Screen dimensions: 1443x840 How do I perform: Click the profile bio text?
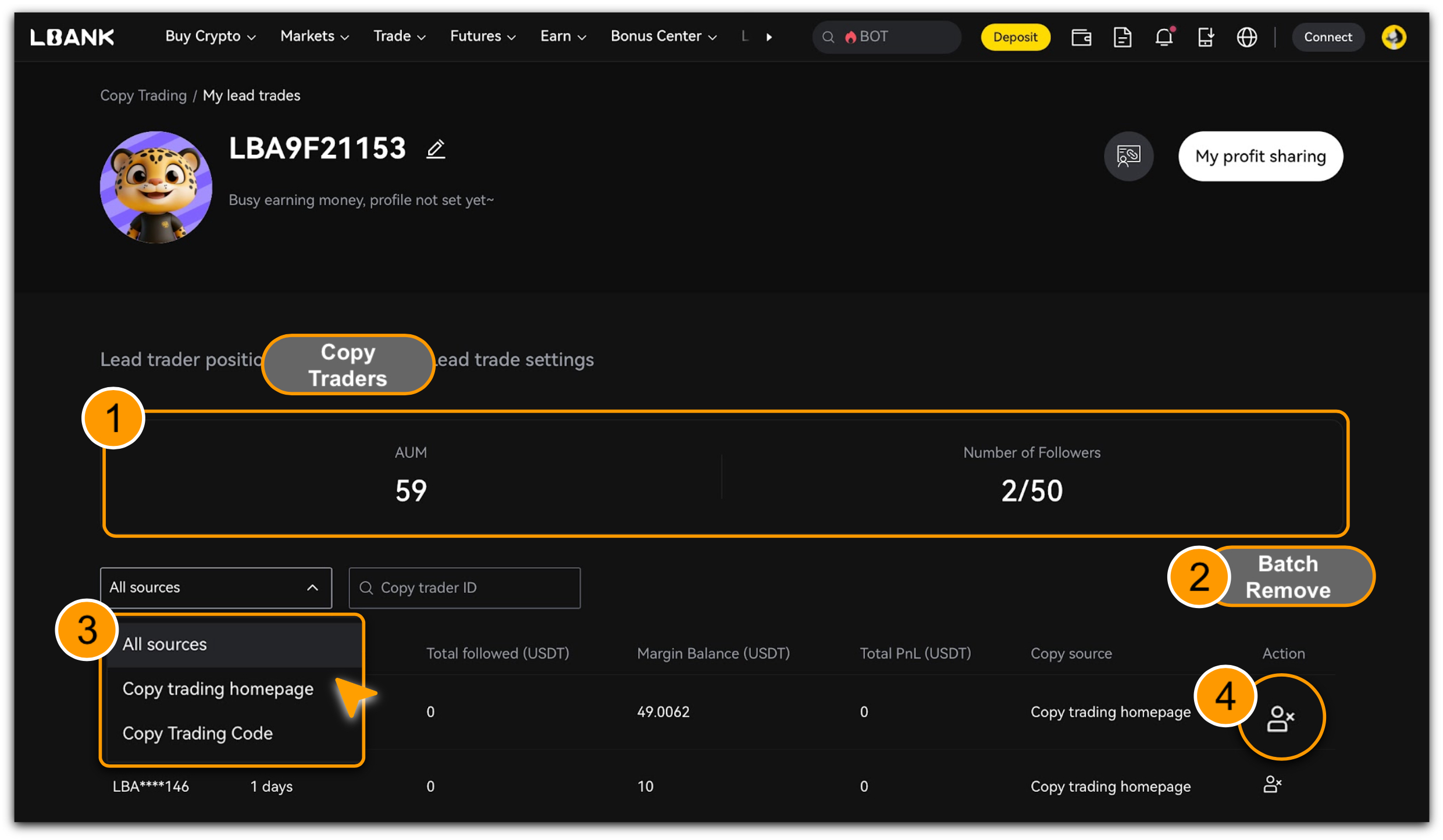pyautogui.click(x=361, y=200)
